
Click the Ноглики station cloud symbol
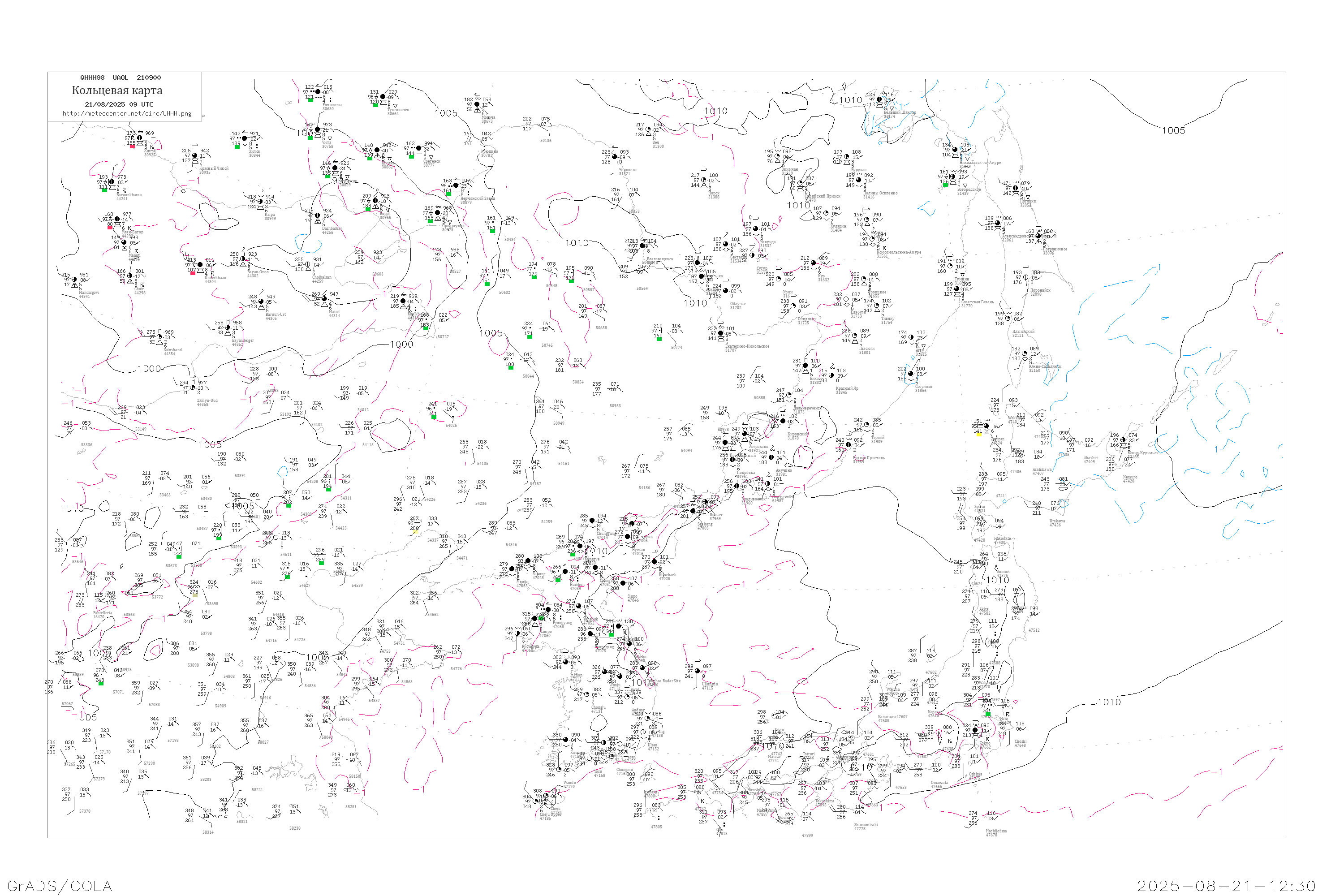(x=1016, y=188)
